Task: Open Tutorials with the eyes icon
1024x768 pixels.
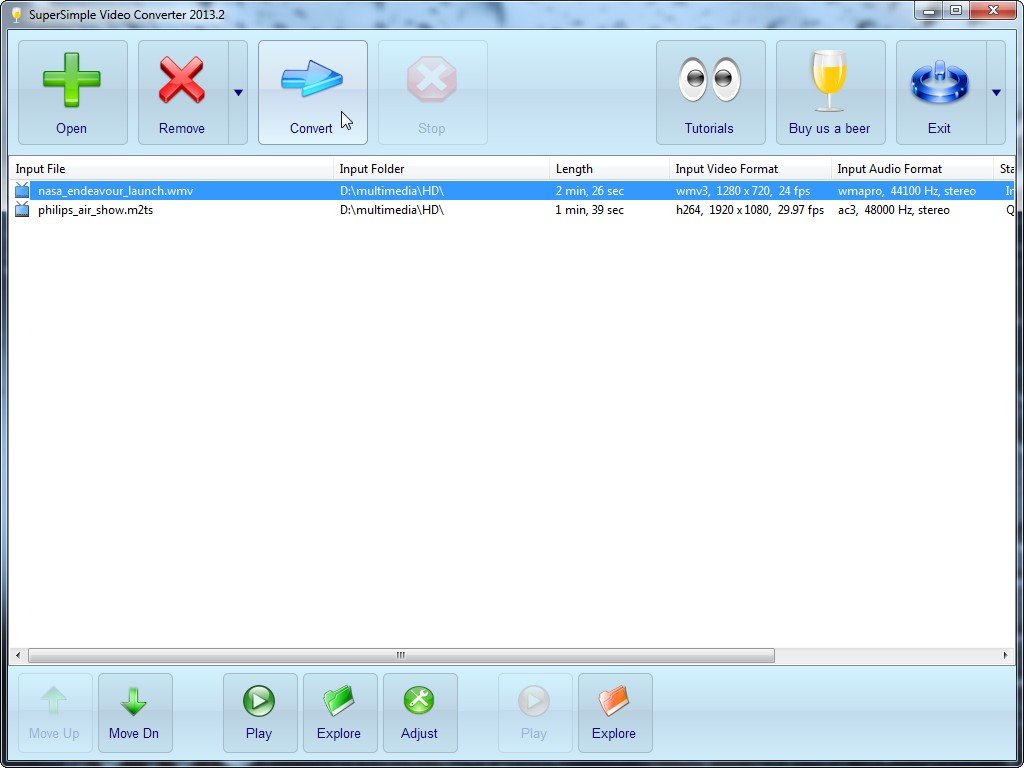Action: 711,92
